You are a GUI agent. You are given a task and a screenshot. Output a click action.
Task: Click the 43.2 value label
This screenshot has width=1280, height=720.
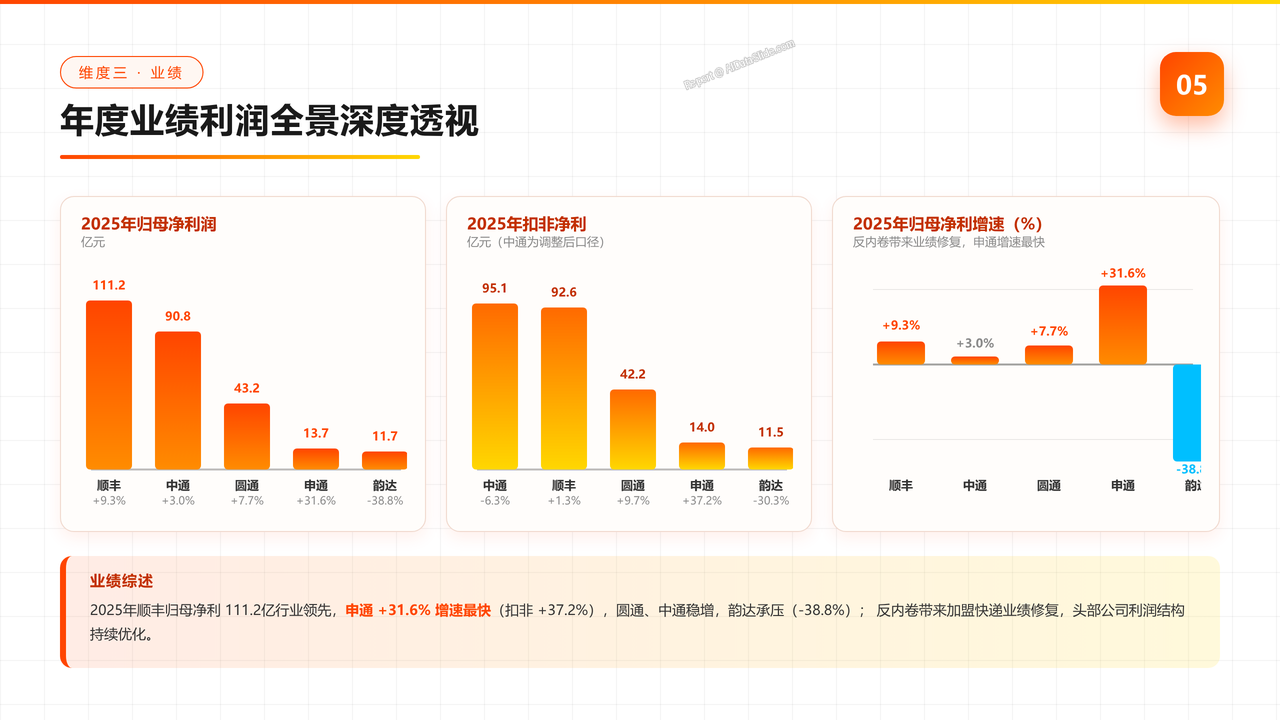(x=247, y=388)
